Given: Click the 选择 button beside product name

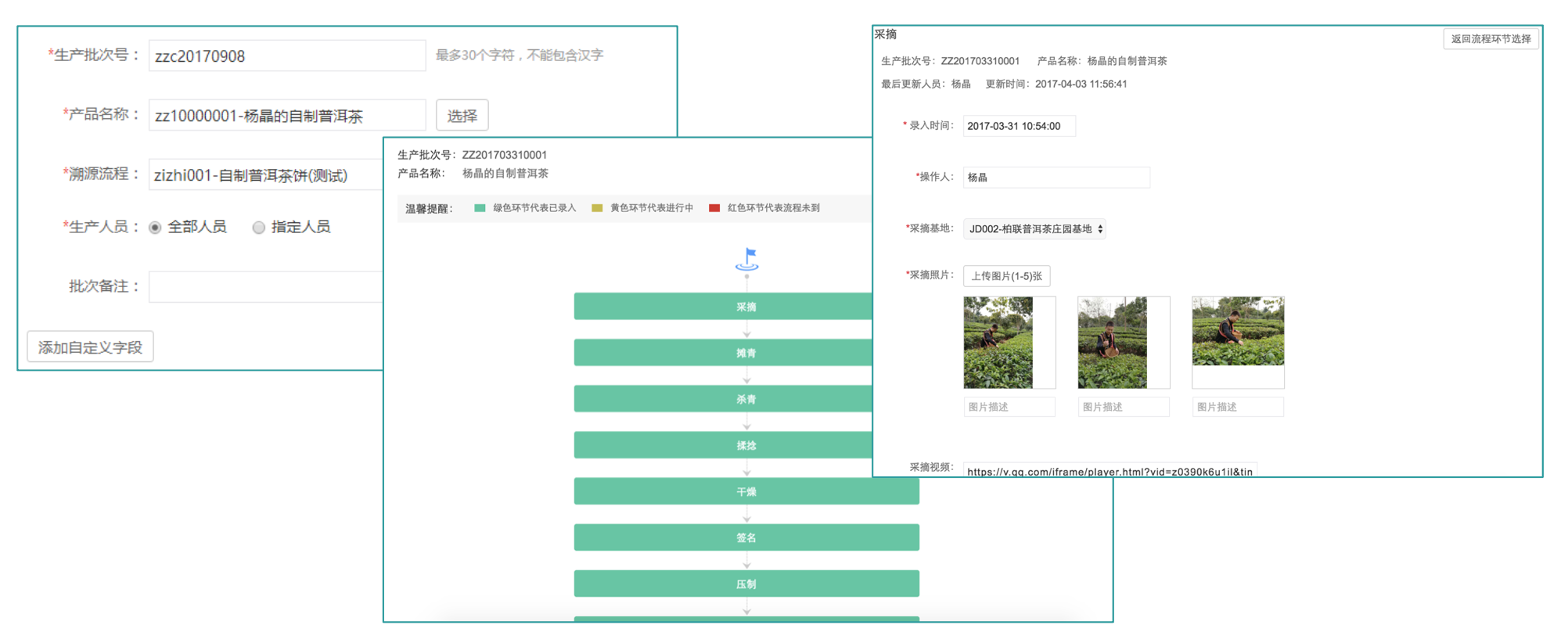Looking at the screenshot, I should click(462, 116).
